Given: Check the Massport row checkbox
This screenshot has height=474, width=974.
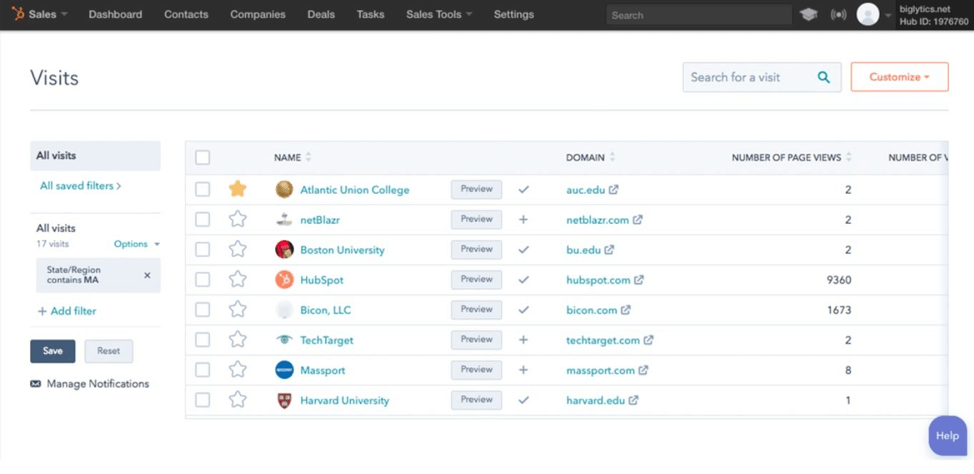Looking at the screenshot, I should [x=203, y=370].
